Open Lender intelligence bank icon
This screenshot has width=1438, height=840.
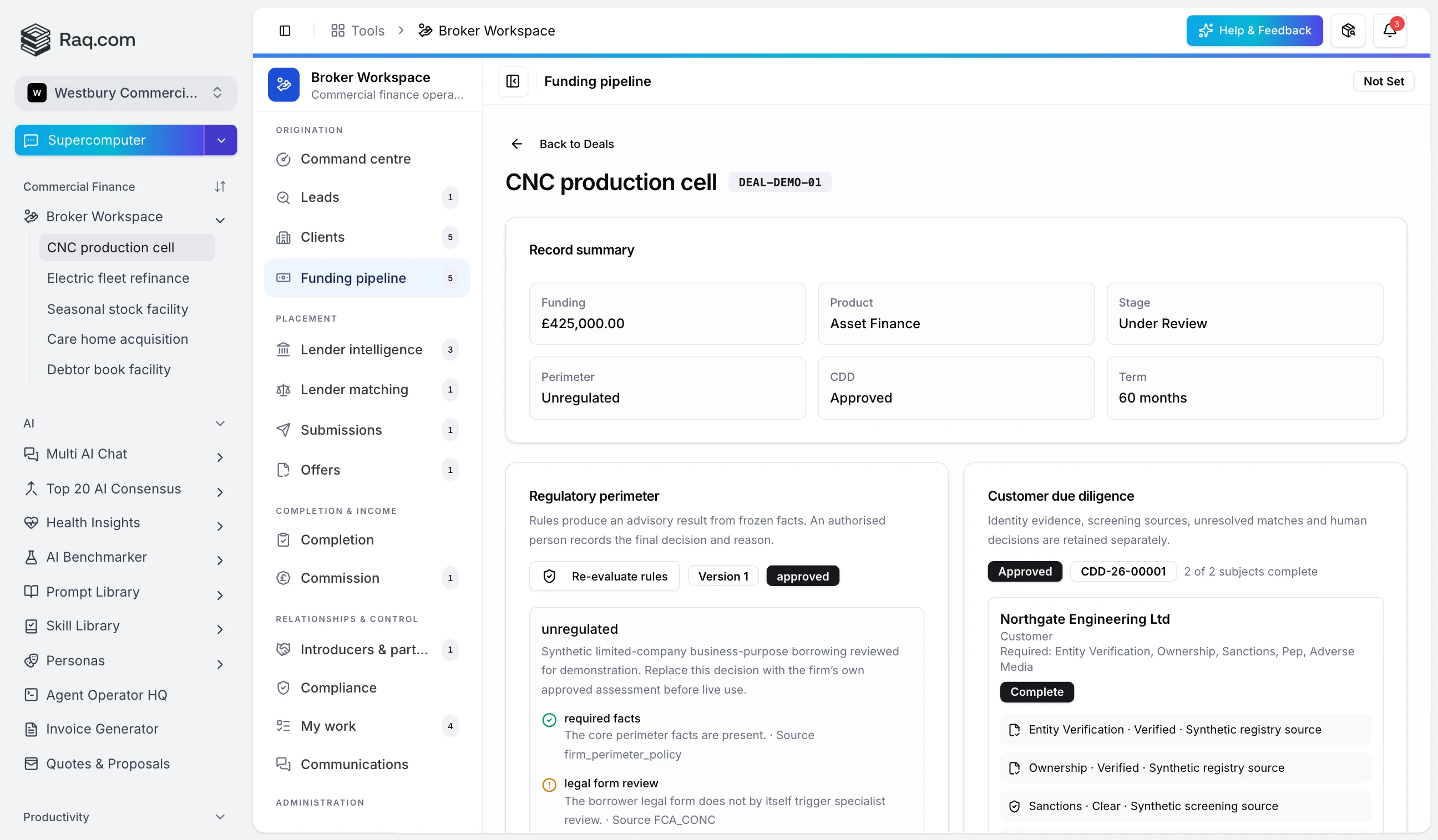pyautogui.click(x=283, y=349)
